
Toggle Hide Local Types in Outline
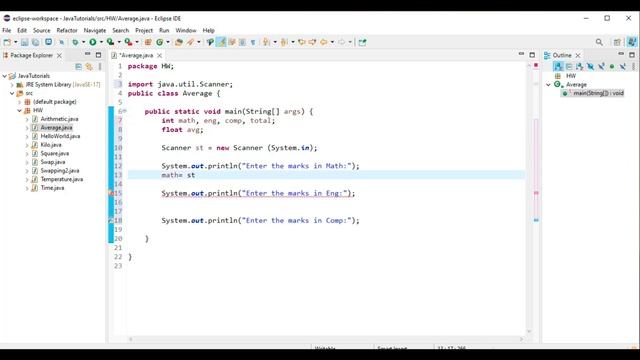[x=622, y=66]
